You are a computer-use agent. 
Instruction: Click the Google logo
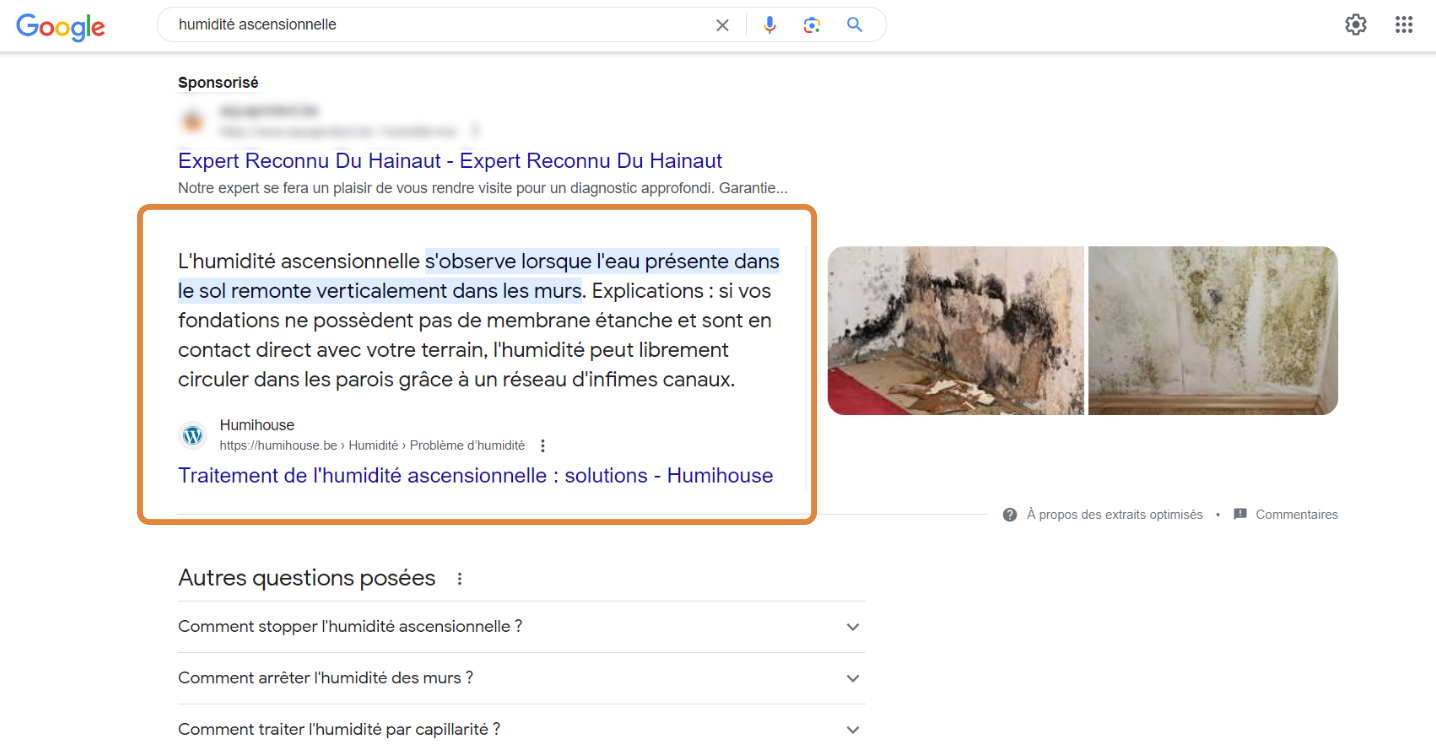click(60, 27)
